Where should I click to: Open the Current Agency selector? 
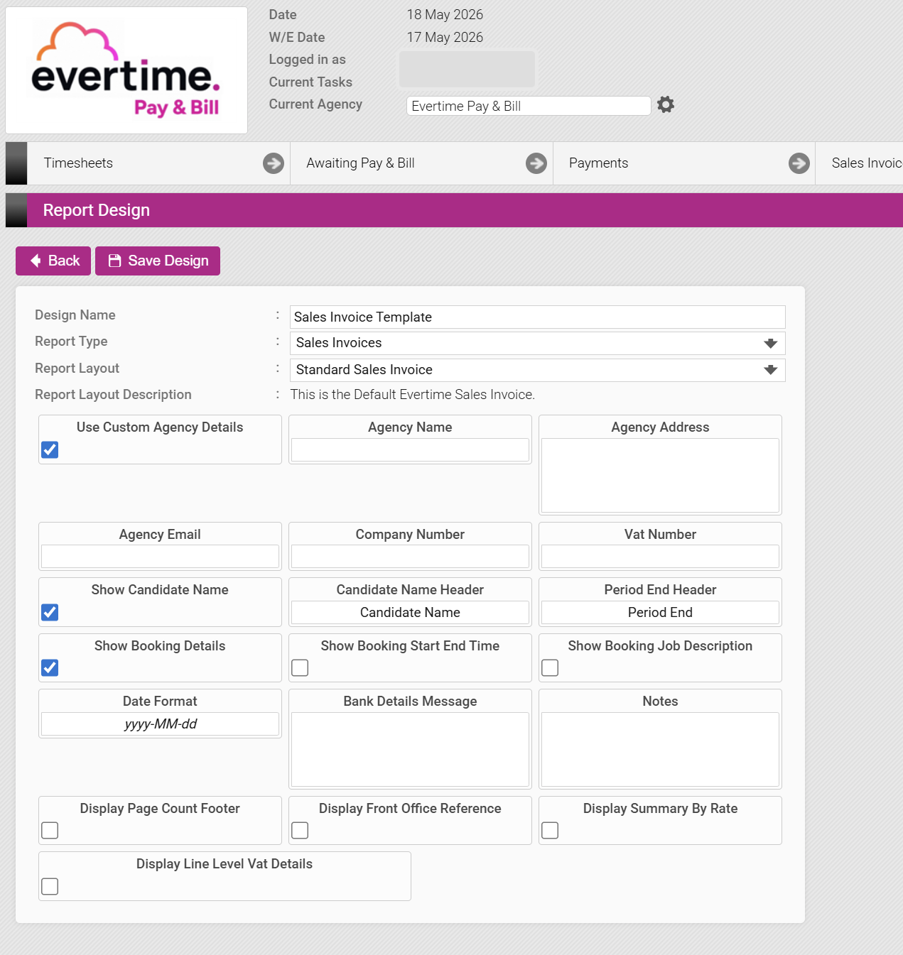529,106
